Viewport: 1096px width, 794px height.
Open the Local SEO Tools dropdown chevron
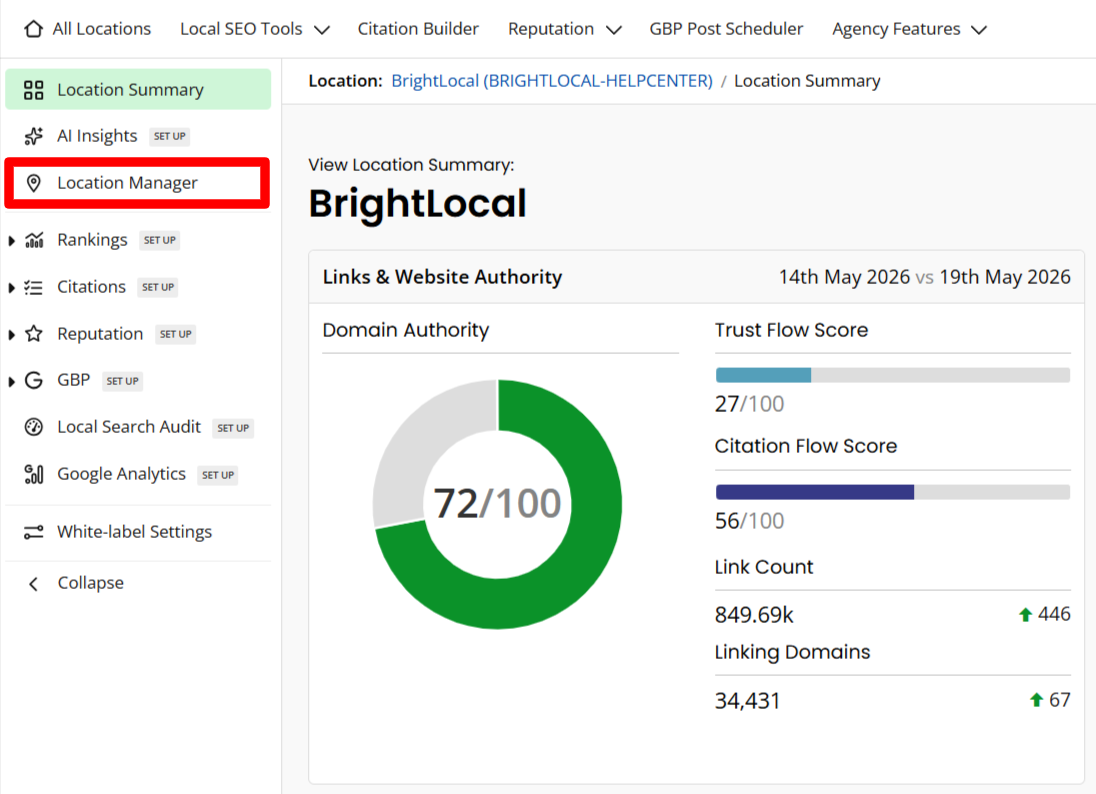click(x=322, y=30)
